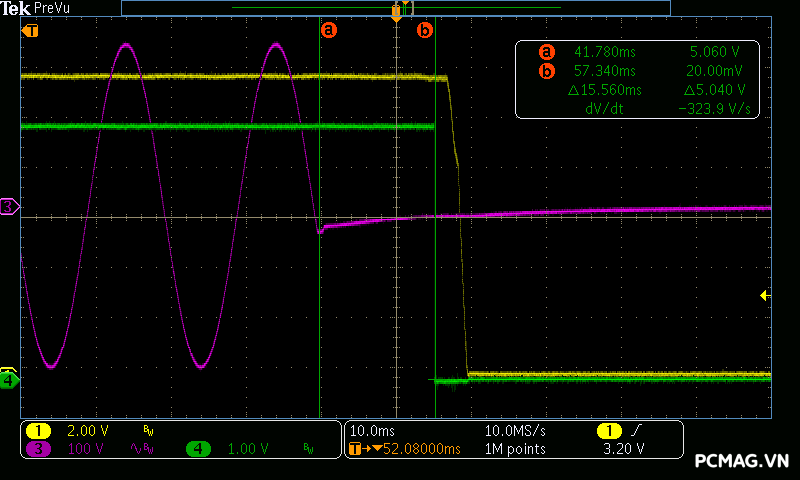Click the yellow trigger level arrow on right edge
Screen dimensions: 800x480
[x=764, y=295]
